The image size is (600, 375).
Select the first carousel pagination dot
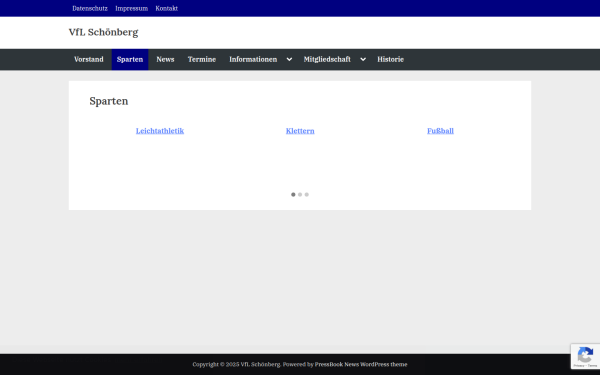coord(293,194)
